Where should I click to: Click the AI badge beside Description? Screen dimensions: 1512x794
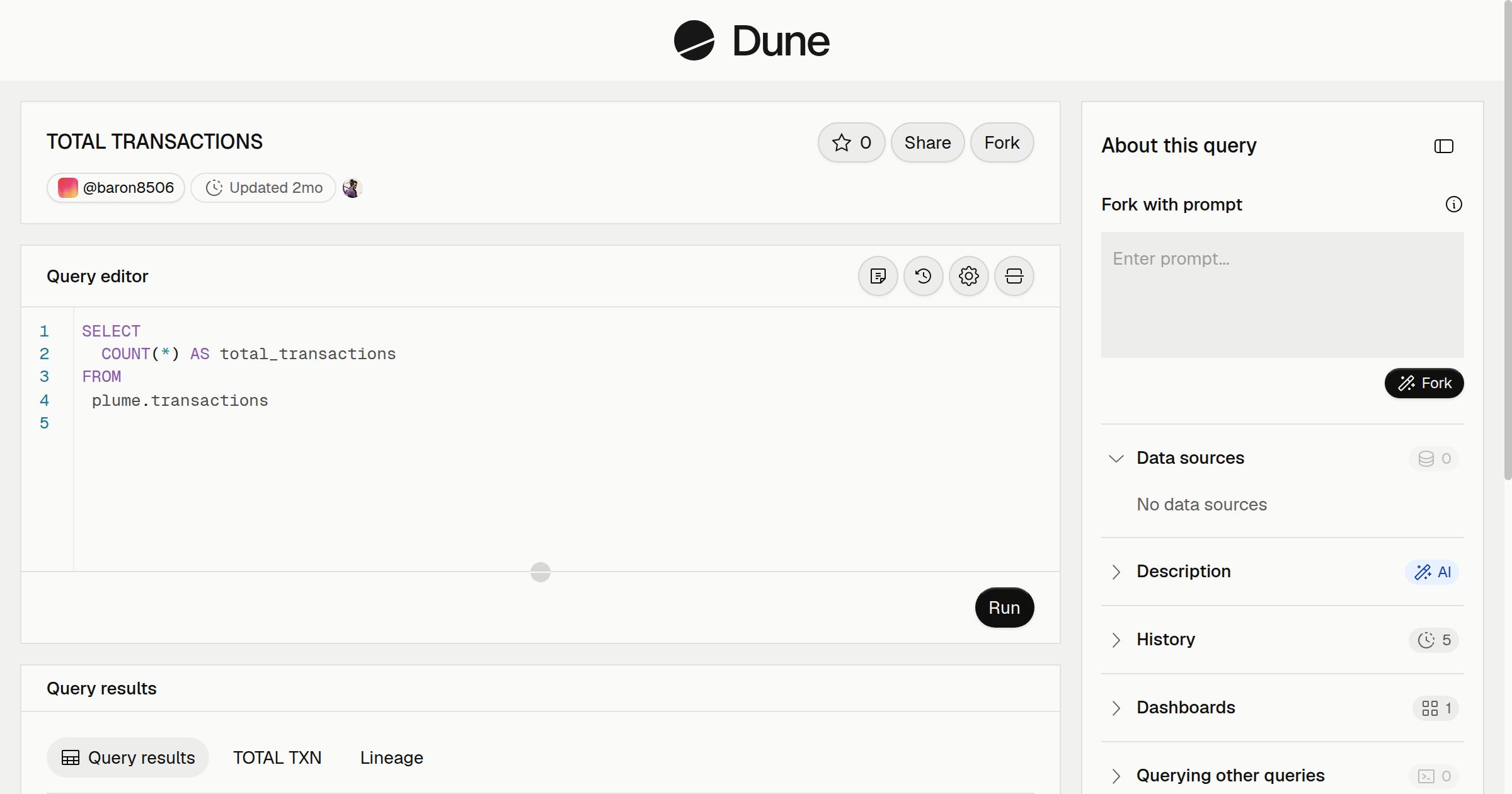point(1432,572)
